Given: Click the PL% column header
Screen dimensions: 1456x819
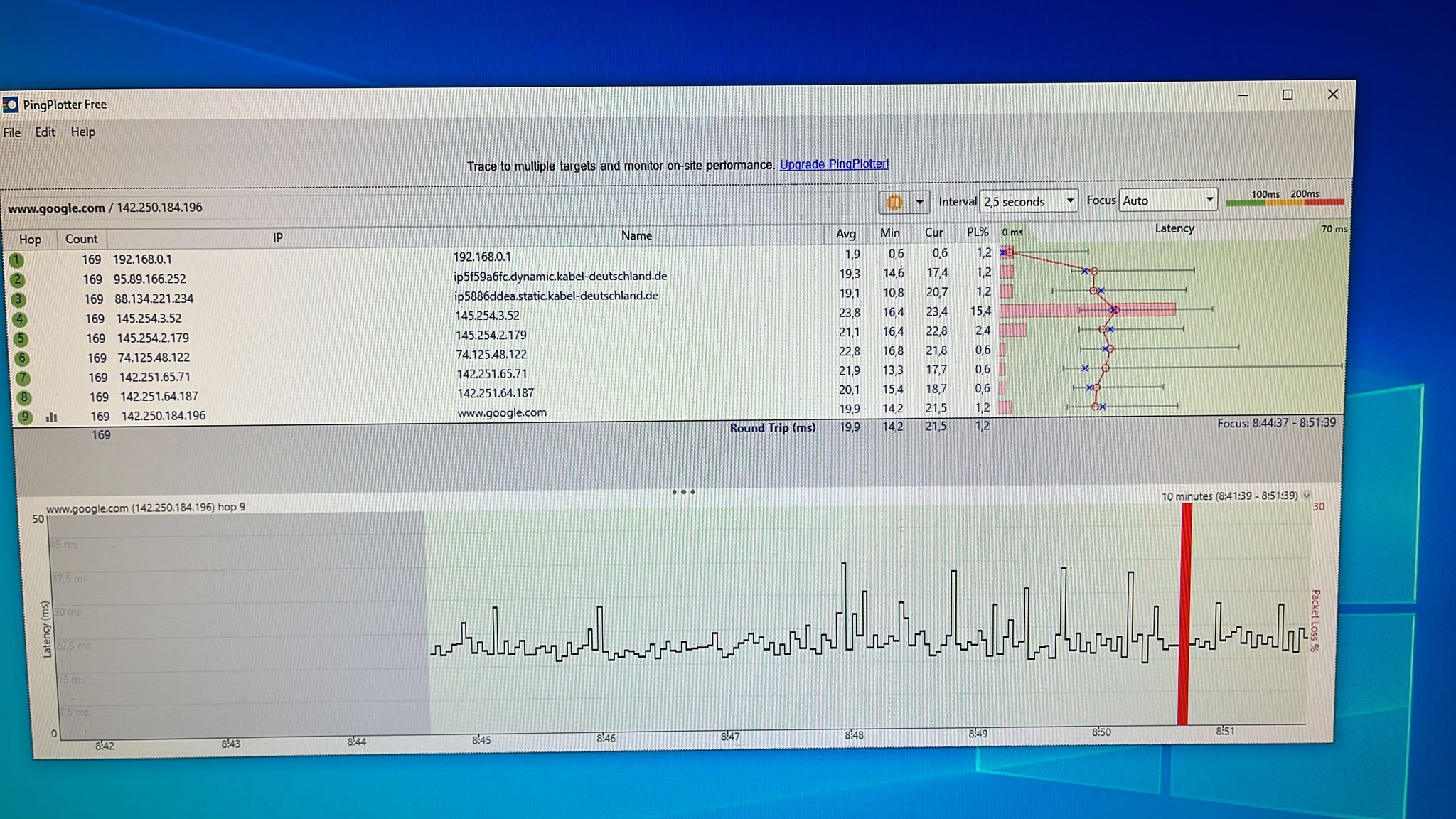Looking at the screenshot, I should pyautogui.click(x=978, y=232).
